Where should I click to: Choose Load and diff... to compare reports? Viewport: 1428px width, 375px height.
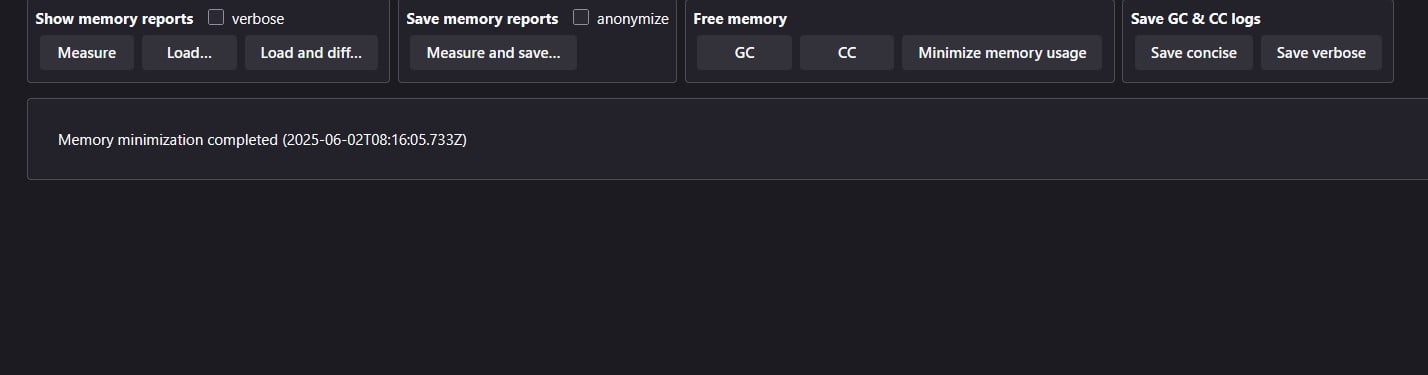pyautogui.click(x=311, y=53)
